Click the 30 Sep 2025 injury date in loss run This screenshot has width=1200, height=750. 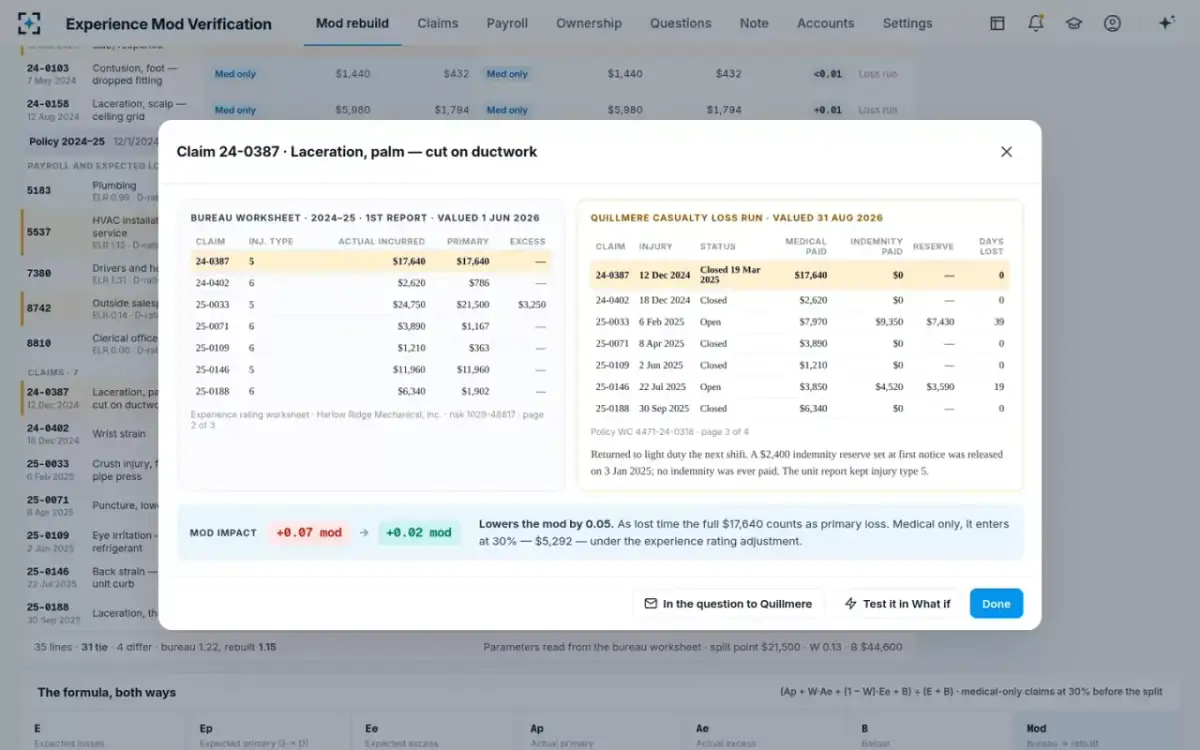click(x=664, y=409)
